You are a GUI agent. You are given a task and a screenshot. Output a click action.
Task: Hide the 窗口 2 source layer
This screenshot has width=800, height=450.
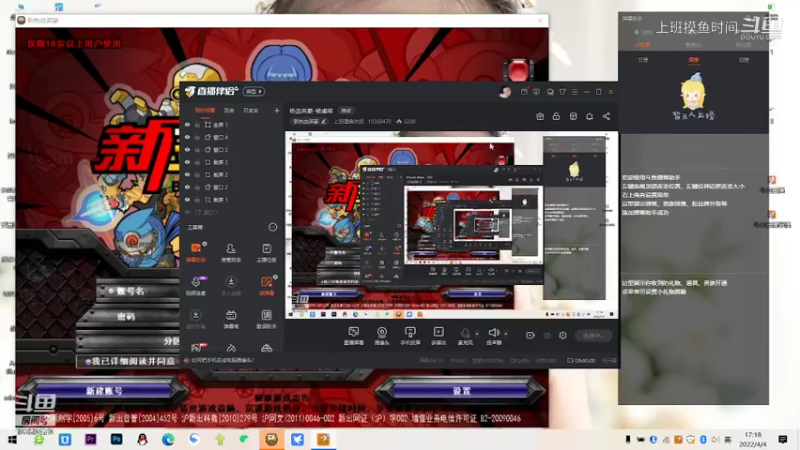187,187
